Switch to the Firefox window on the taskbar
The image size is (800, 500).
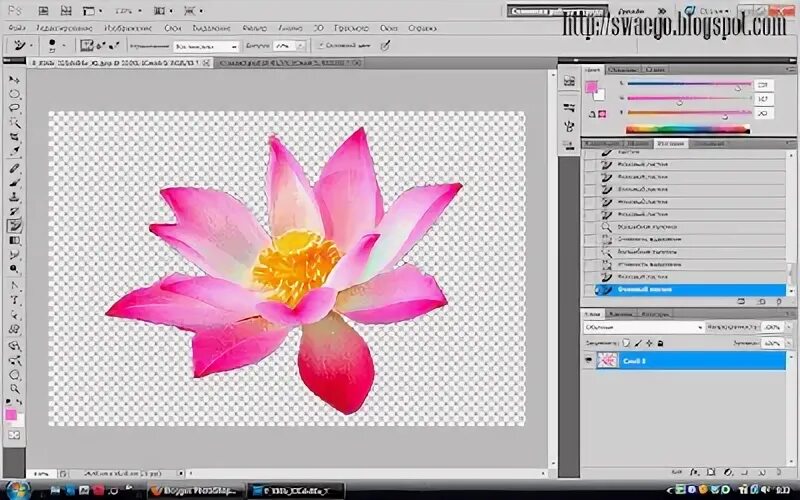(x=195, y=491)
